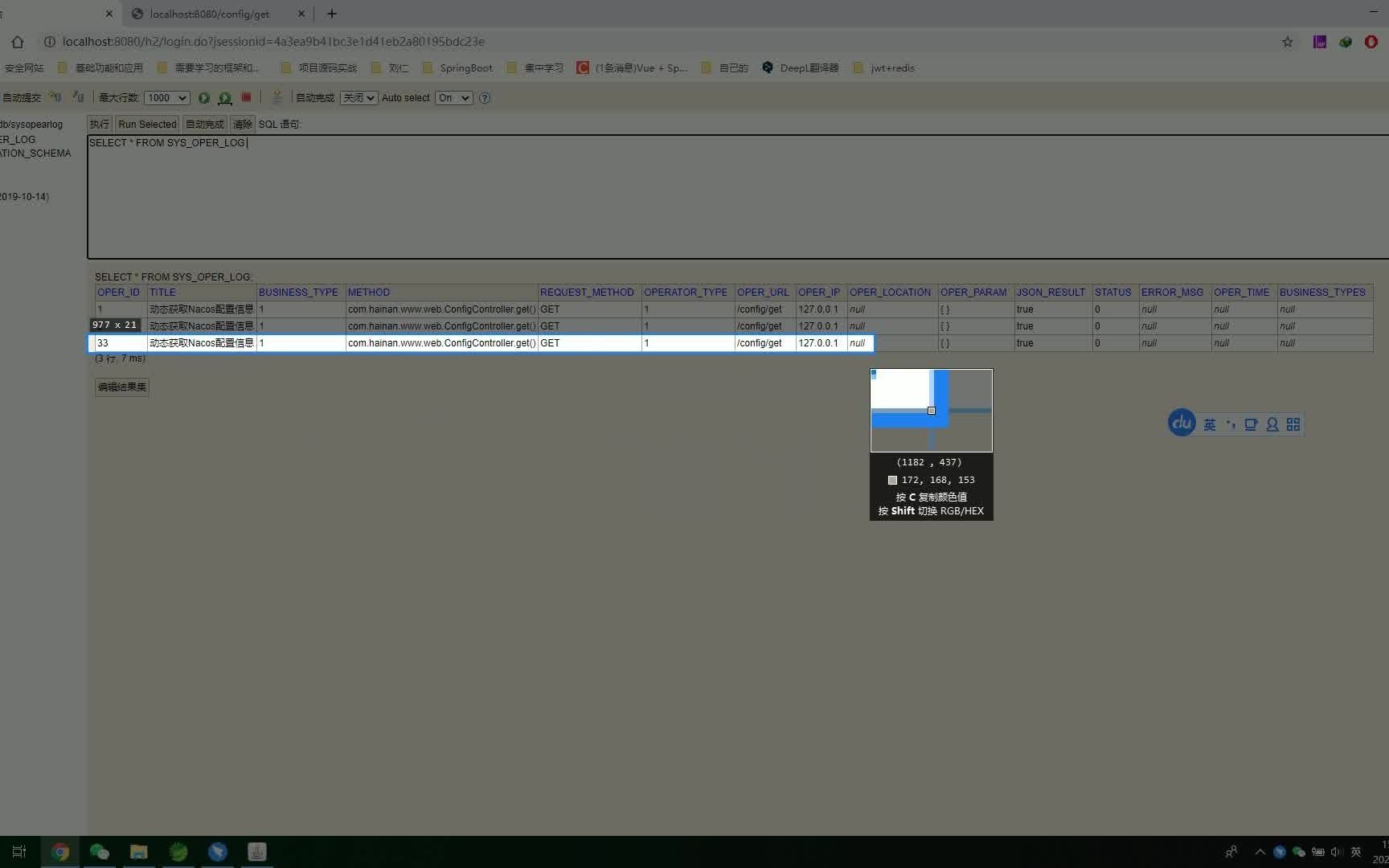Open the 自己的 bookmark folder
Screen dimensions: 1389x868
tap(725, 68)
